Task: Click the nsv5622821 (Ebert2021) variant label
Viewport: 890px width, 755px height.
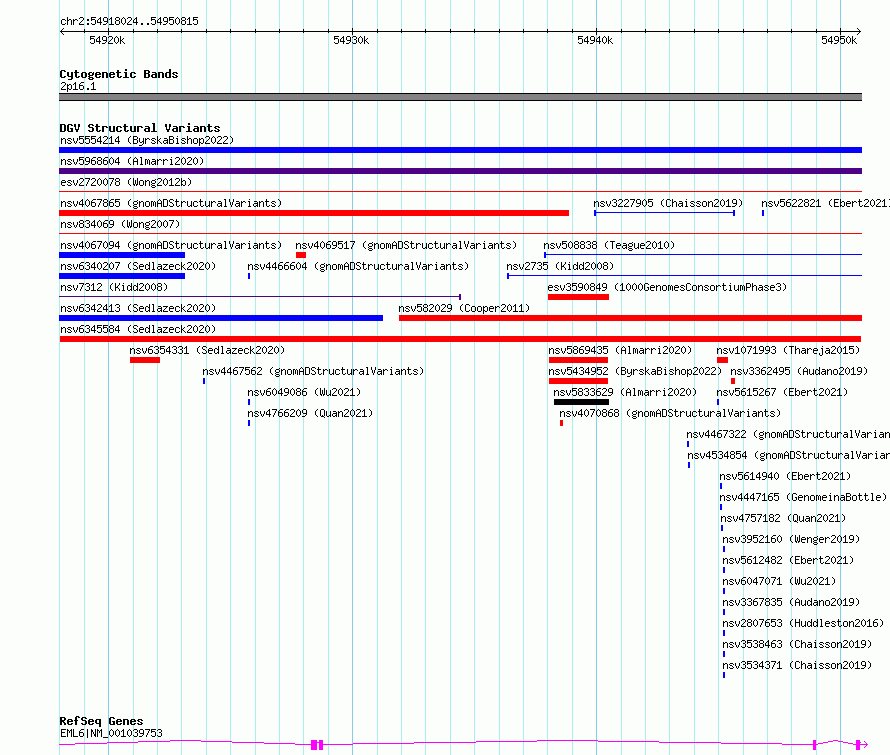Action: (825, 203)
